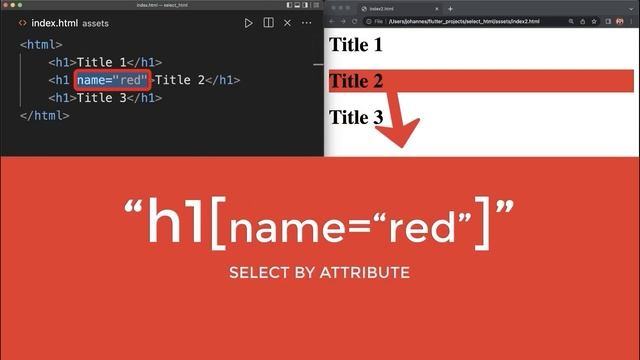640x360 pixels.
Task: Open the browser tab search dropdown
Action: [631, 9]
